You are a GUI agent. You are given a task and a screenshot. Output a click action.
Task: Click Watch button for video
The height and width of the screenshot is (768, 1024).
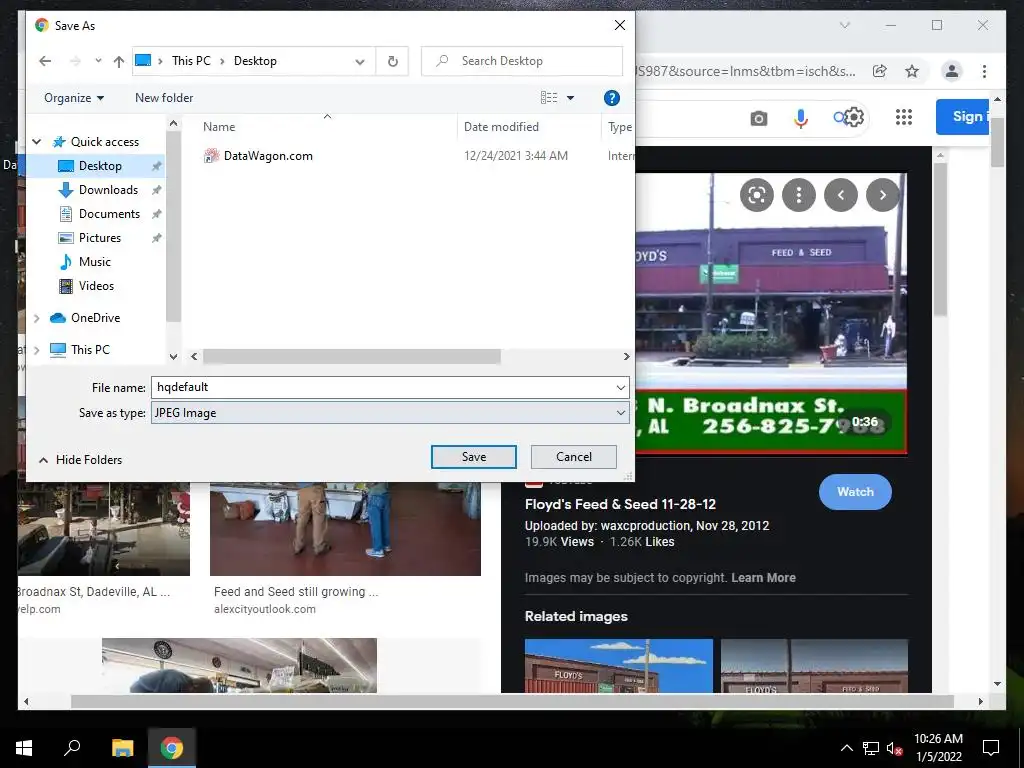tap(855, 492)
